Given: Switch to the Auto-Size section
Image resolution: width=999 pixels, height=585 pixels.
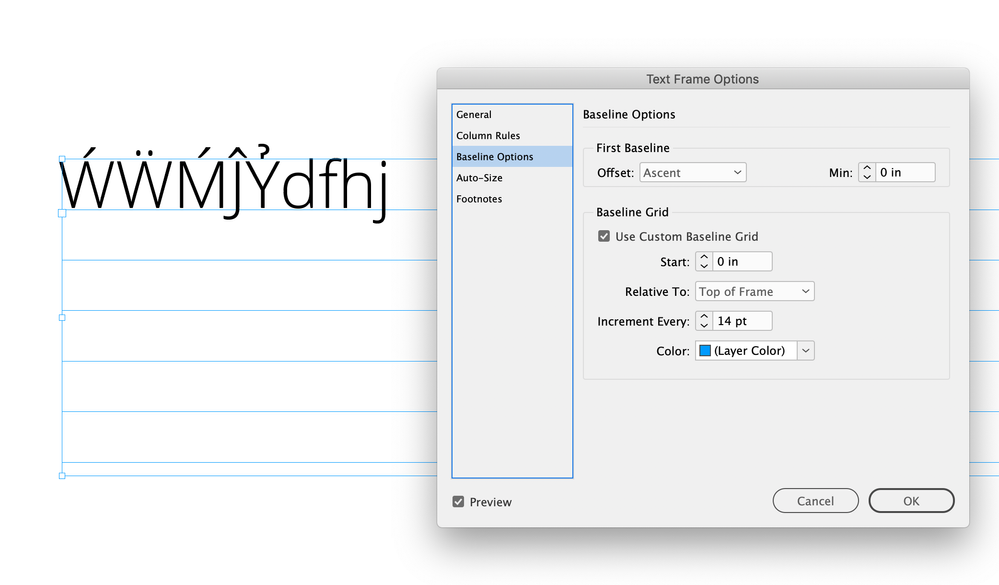Looking at the screenshot, I should [x=512, y=178].
